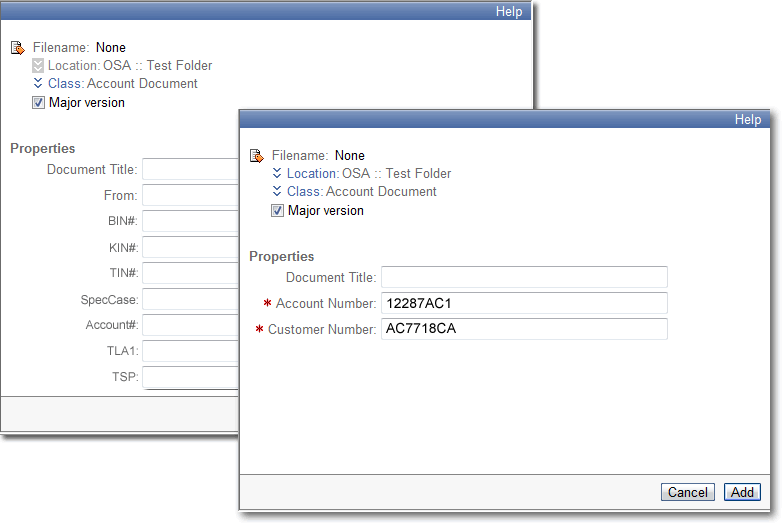Click the empty Document Title field in front dialog
The height and width of the screenshot is (524, 782).
click(x=524, y=277)
